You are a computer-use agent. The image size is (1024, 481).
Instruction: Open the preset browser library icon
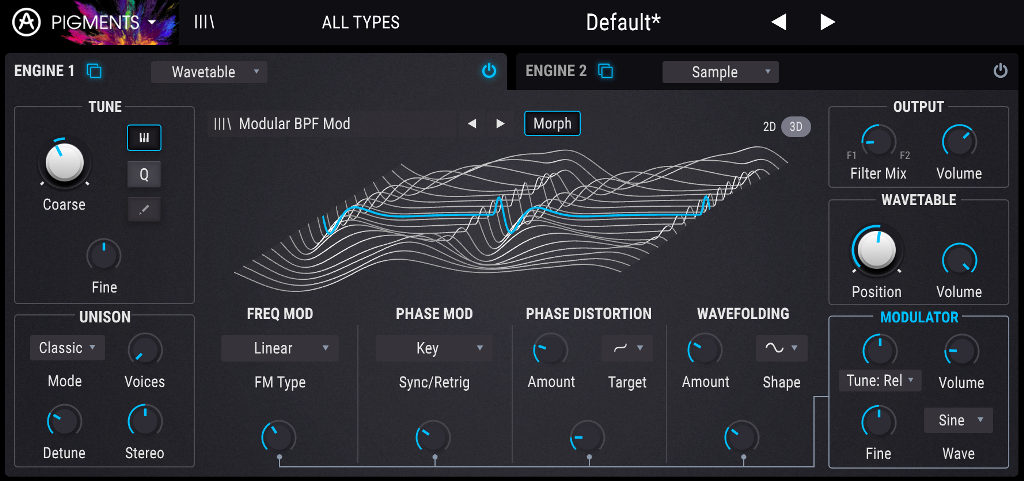point(204,22)
